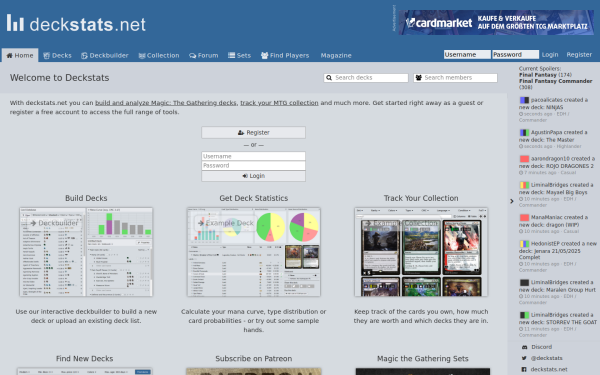Click the red swatch beside ManaManiac
Image resolution: width=600 pixels, height=375 pixels.
coord(524,217)
